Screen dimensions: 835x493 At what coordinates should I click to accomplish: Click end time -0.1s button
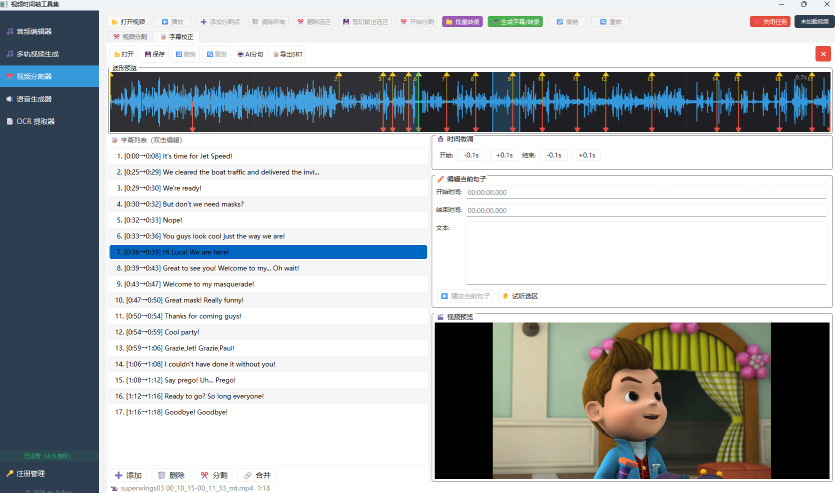[554, 155]
